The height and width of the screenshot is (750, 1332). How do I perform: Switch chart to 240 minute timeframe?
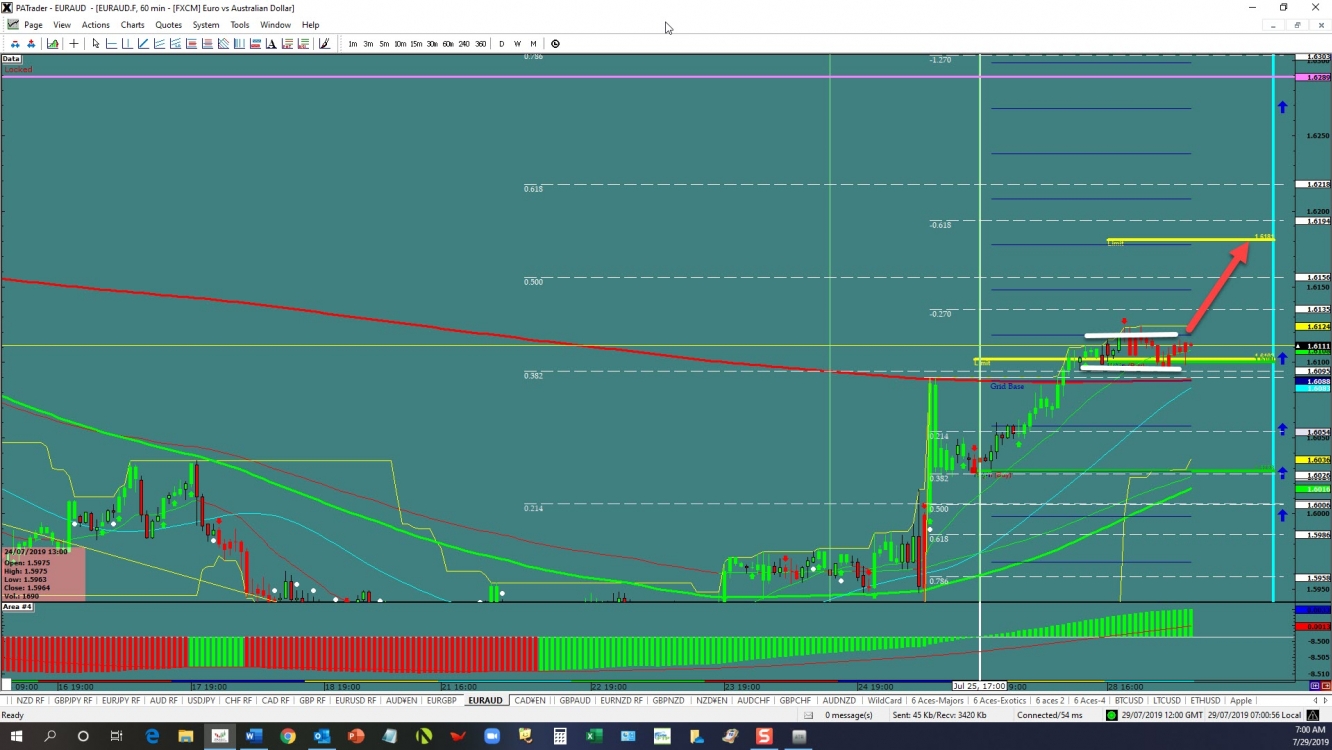[x=464, y=44]
